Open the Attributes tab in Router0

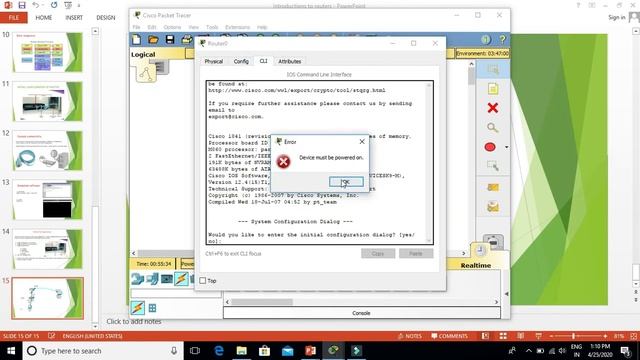(289, 61)
